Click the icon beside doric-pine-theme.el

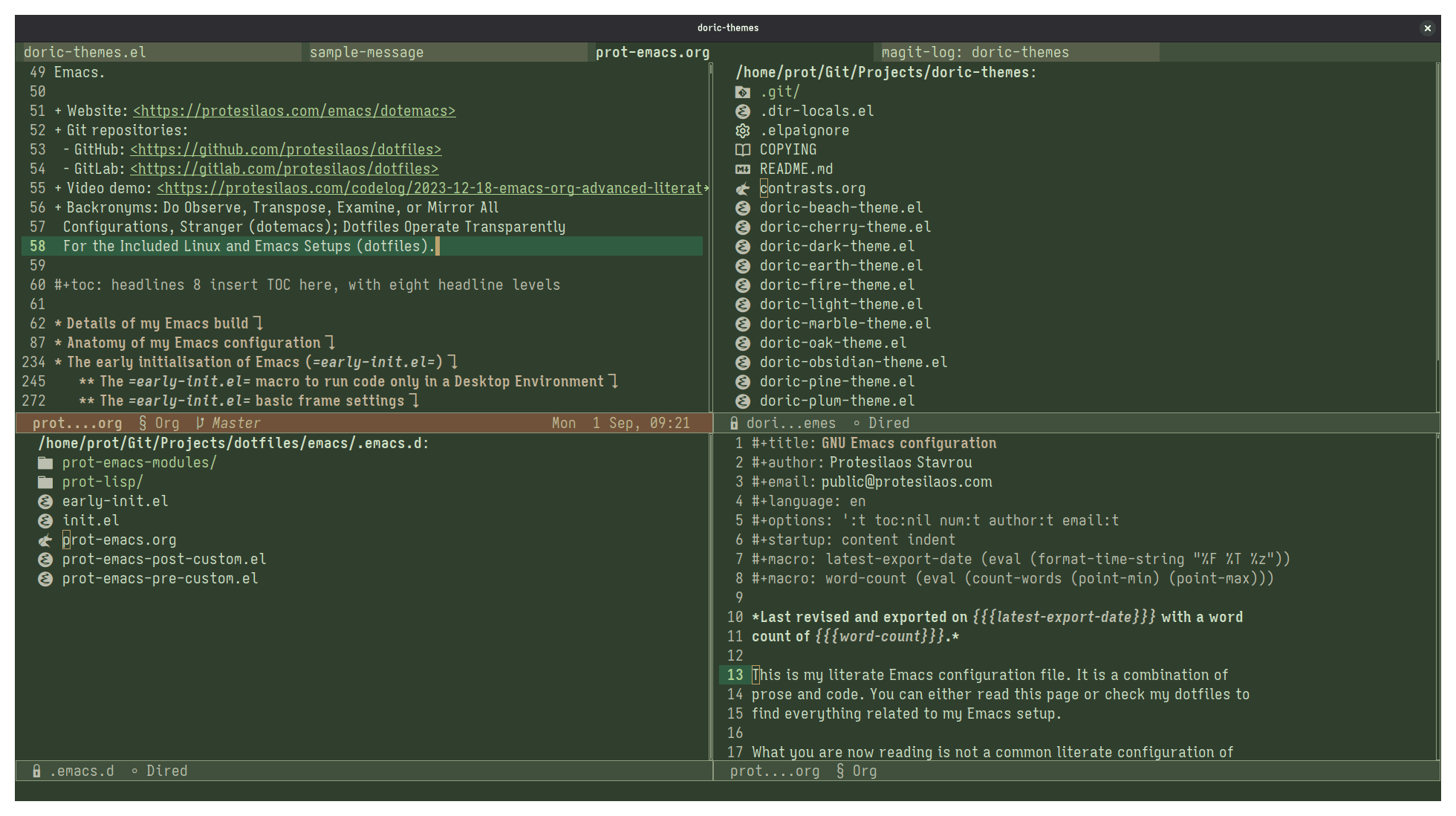point(742,382)
